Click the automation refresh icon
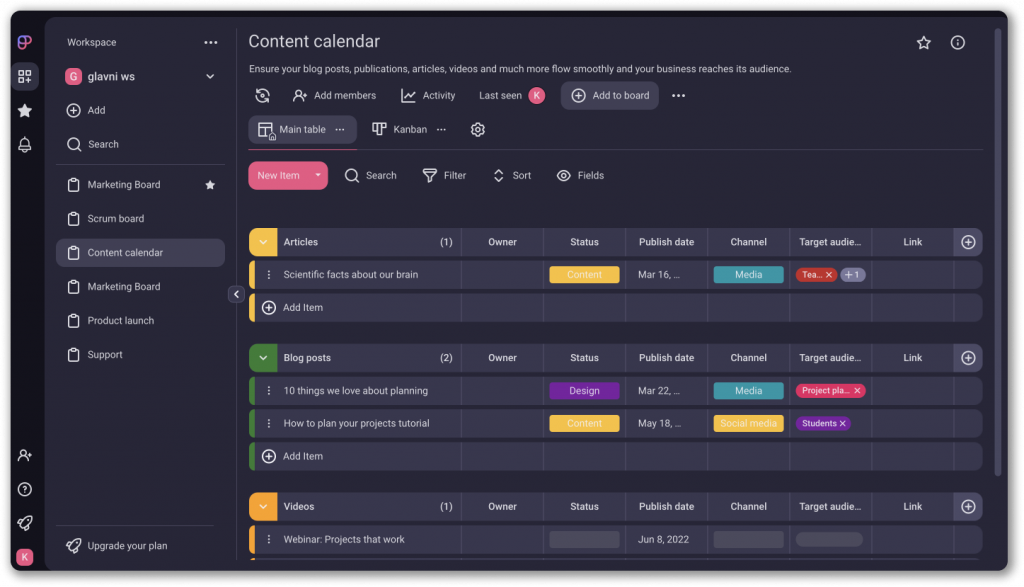This screenshot has width=1024, height=587. pos(262,96)
